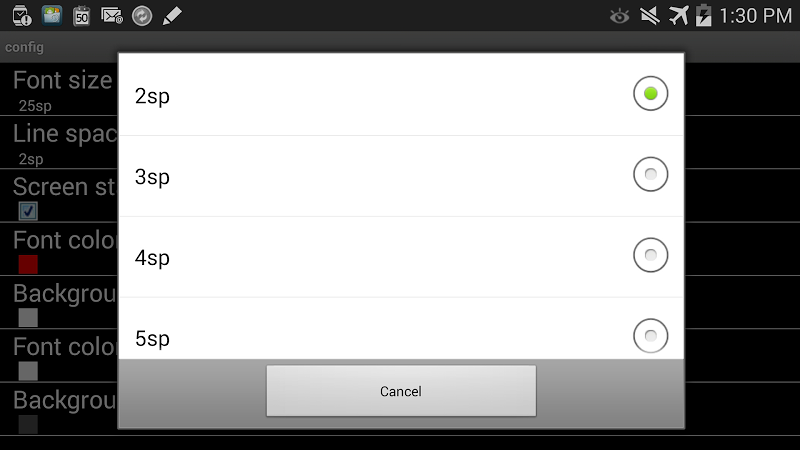The width and height of the screenshot is (800, 450).
Task: Tap the airplane mode icon
Action: pos(678,16)
